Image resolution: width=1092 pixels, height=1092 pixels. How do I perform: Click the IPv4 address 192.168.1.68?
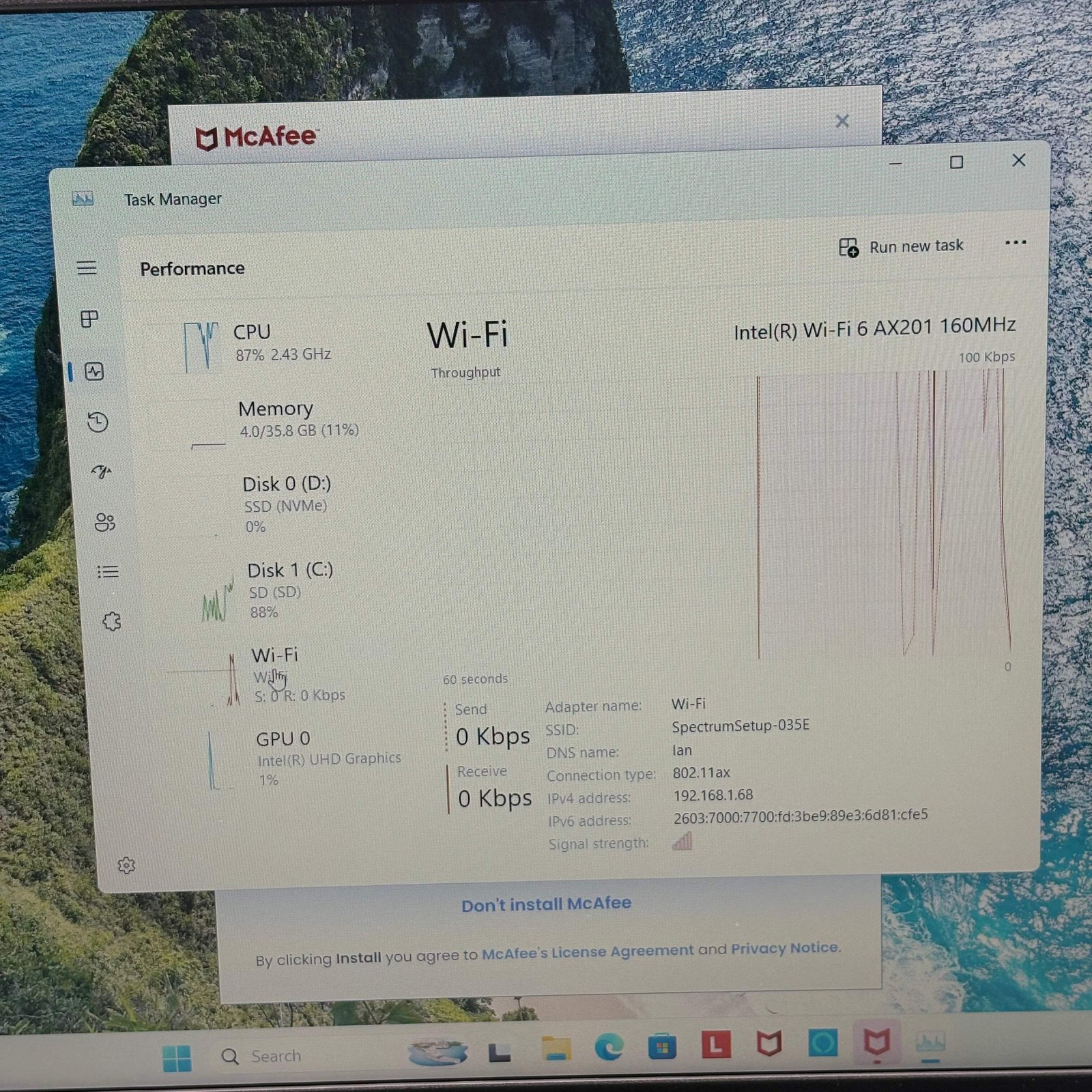pos(713,795)
